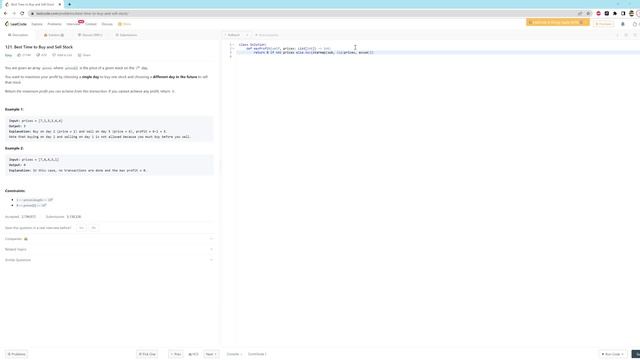Reload the page
Viewport: 640px width, 360px height.
pyautogui.click(x=22, y=13)
